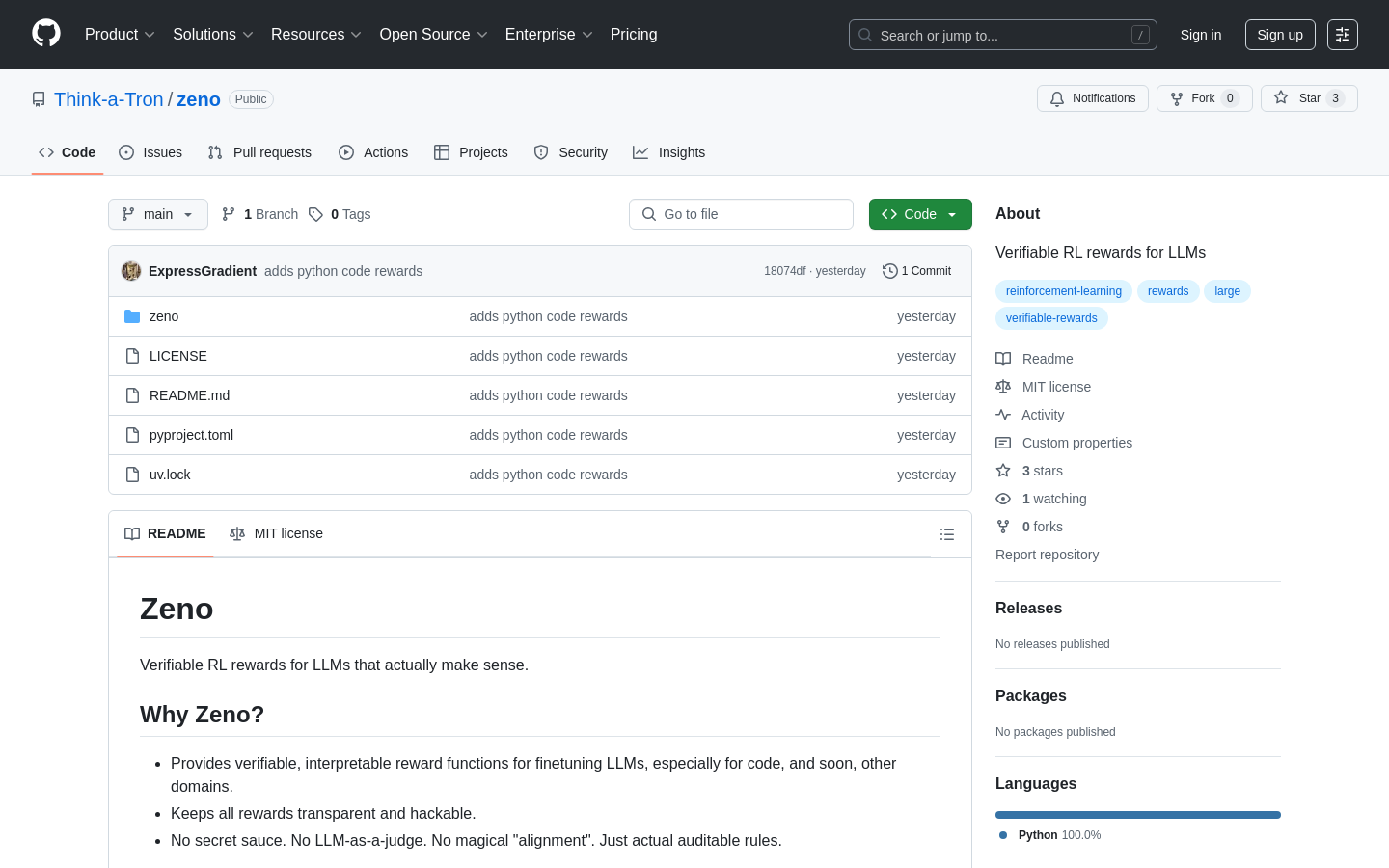Expand the Enterprise menu
The image size is (1389, 868).
point(549,35)
